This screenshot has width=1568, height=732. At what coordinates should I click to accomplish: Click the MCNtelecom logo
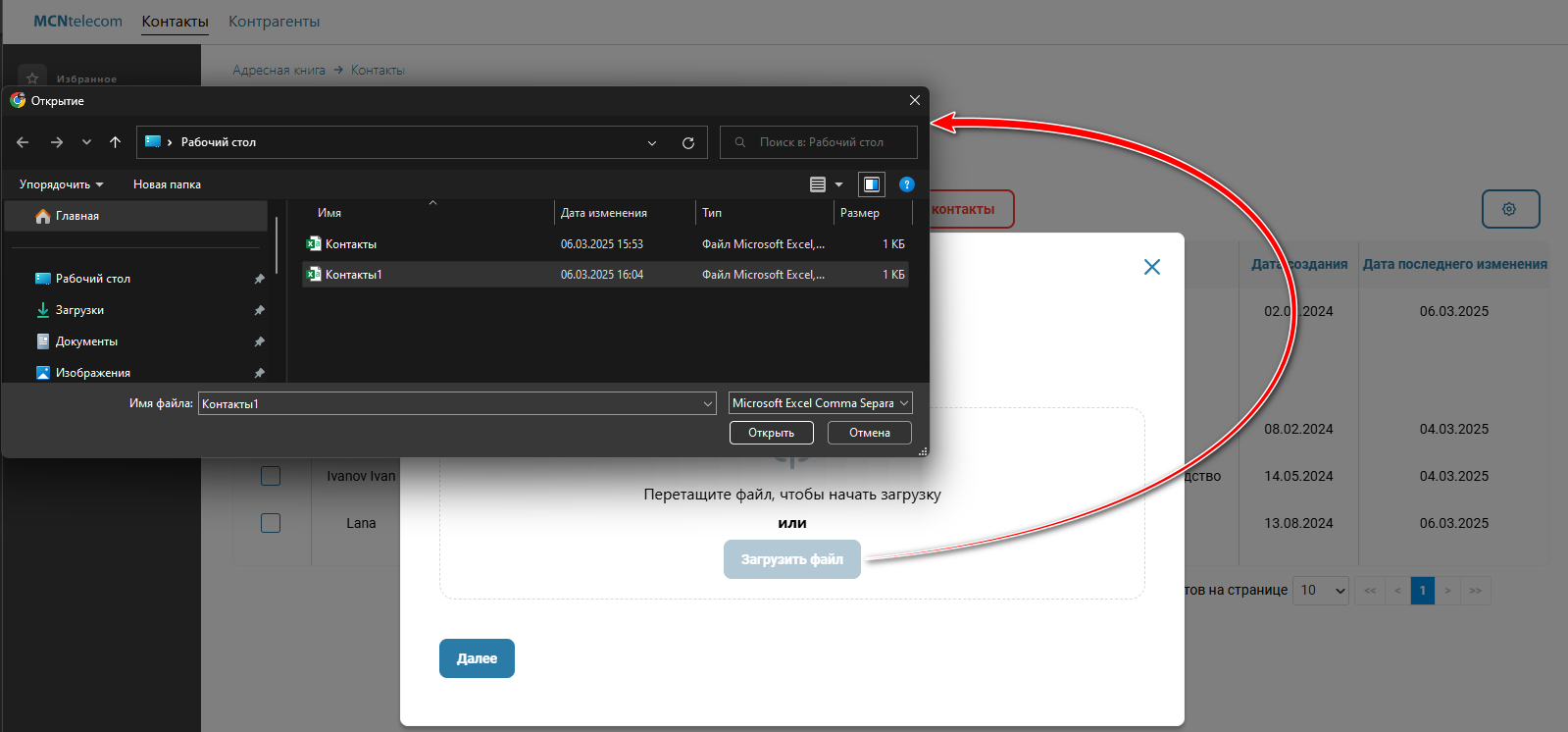coord(77,22)
